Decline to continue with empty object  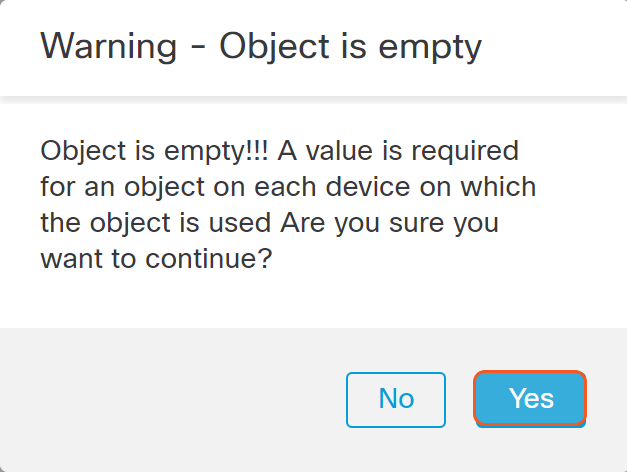[396, 399]
